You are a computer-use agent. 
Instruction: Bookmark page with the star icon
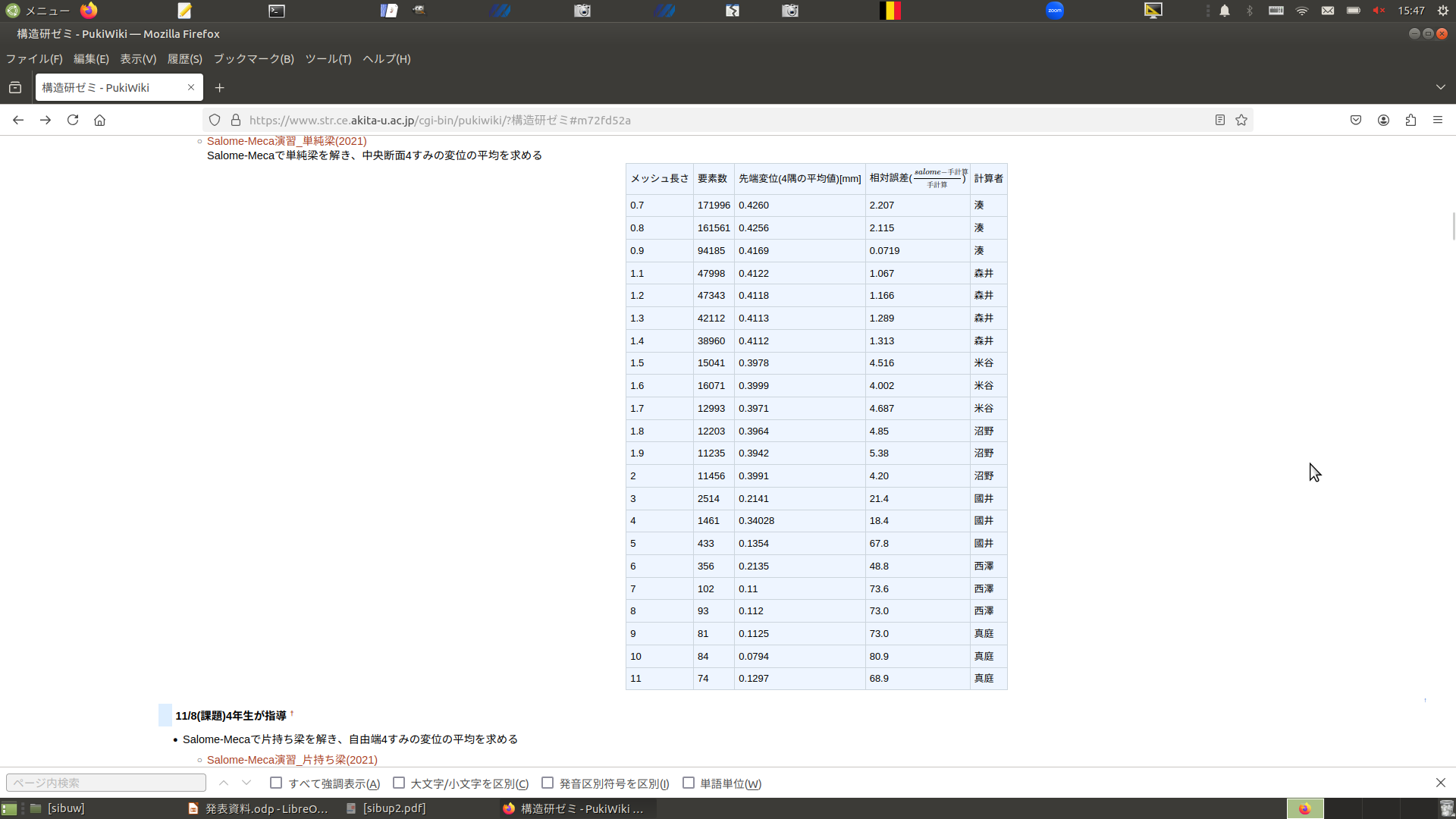[1241, 120]
